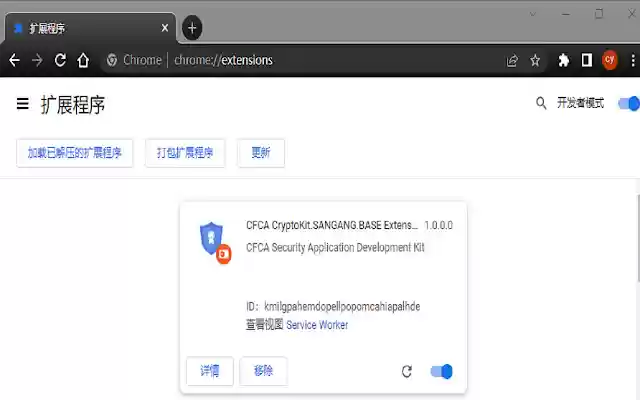Viewport: 640px width, 400px height.
Task: Bookmark this page with the star icon
Action: tap(535, 61)
